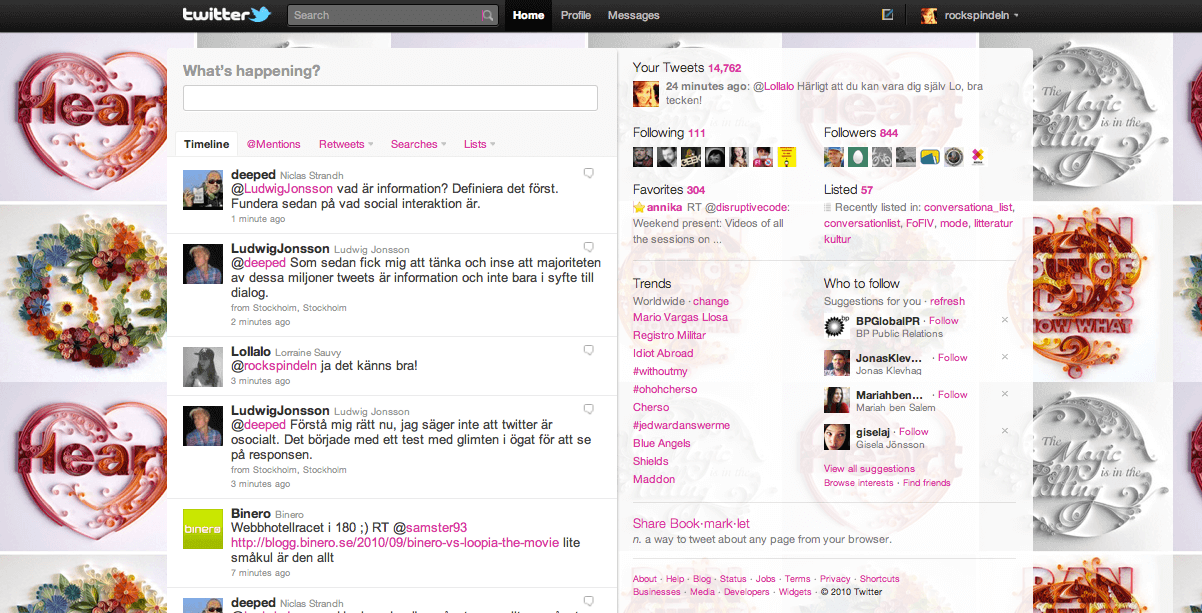Viewport: 1202px width, 613px height.
Task: Click 'View all suggestions' link
Action: pos(868,468)
